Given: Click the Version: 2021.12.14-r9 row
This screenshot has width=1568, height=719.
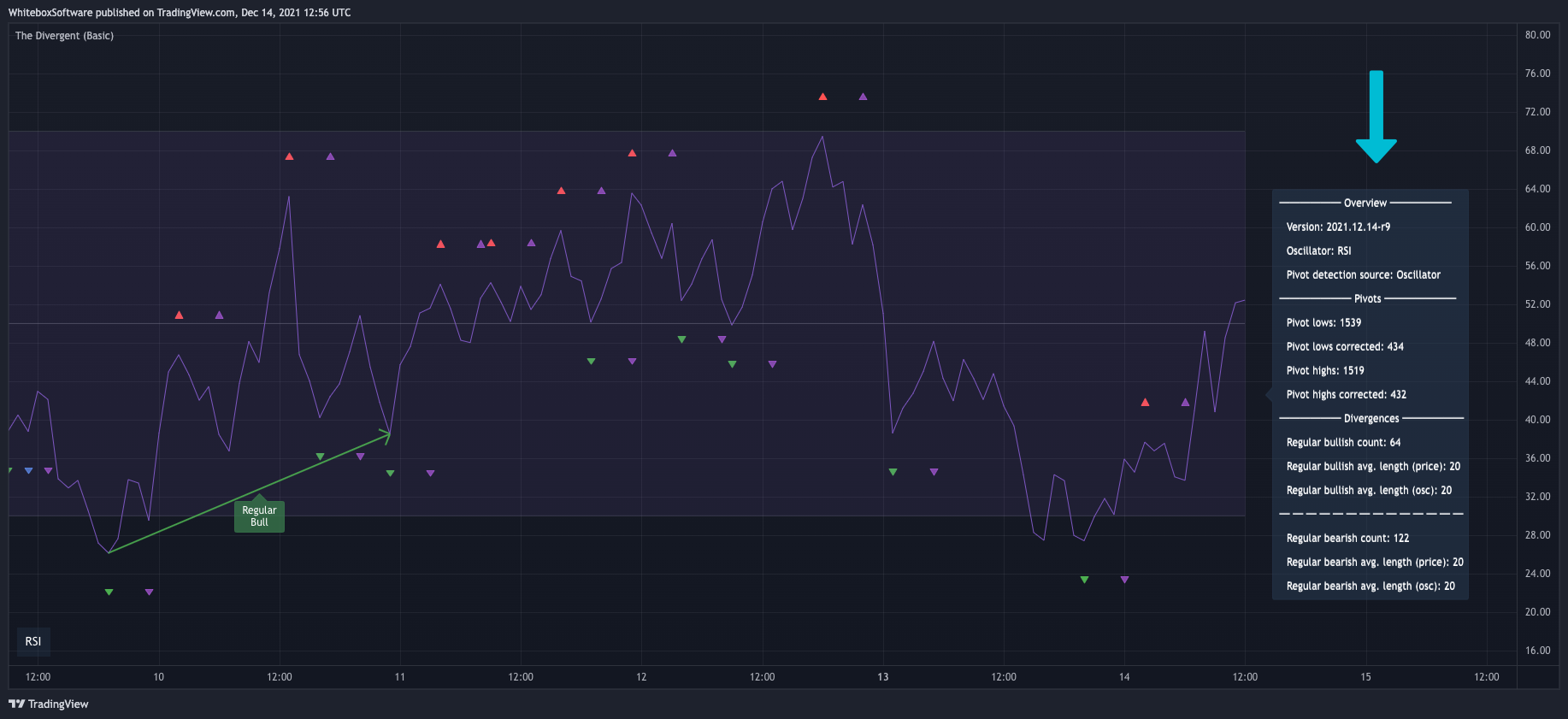Looking at the screenshot, I should coord(1338,227).
